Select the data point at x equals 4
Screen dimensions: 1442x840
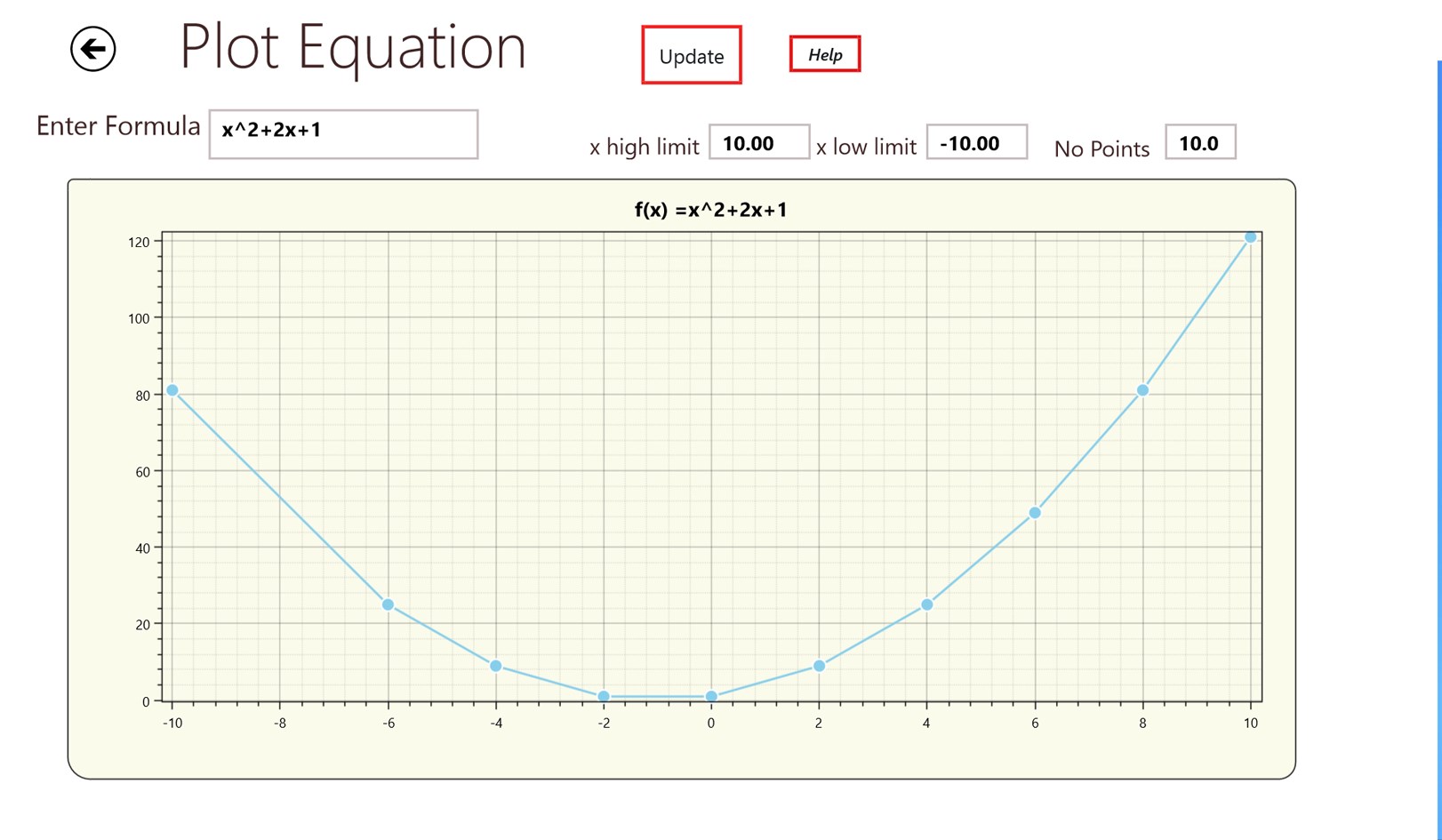926,604
